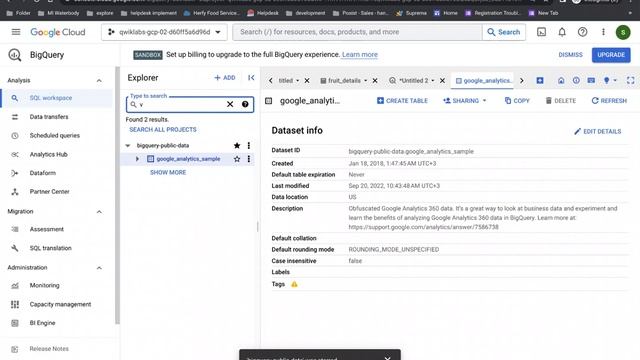Image resolution: width=640 pixels, height=360 pixels.
Task: Open the home icon in tab bar
Action: (x=561, y=81)
